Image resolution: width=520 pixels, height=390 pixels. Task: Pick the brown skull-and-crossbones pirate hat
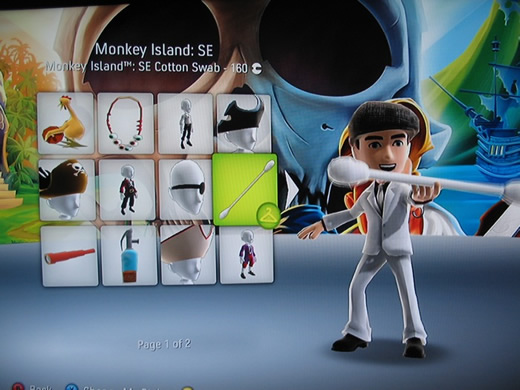(x=68, y=189)
